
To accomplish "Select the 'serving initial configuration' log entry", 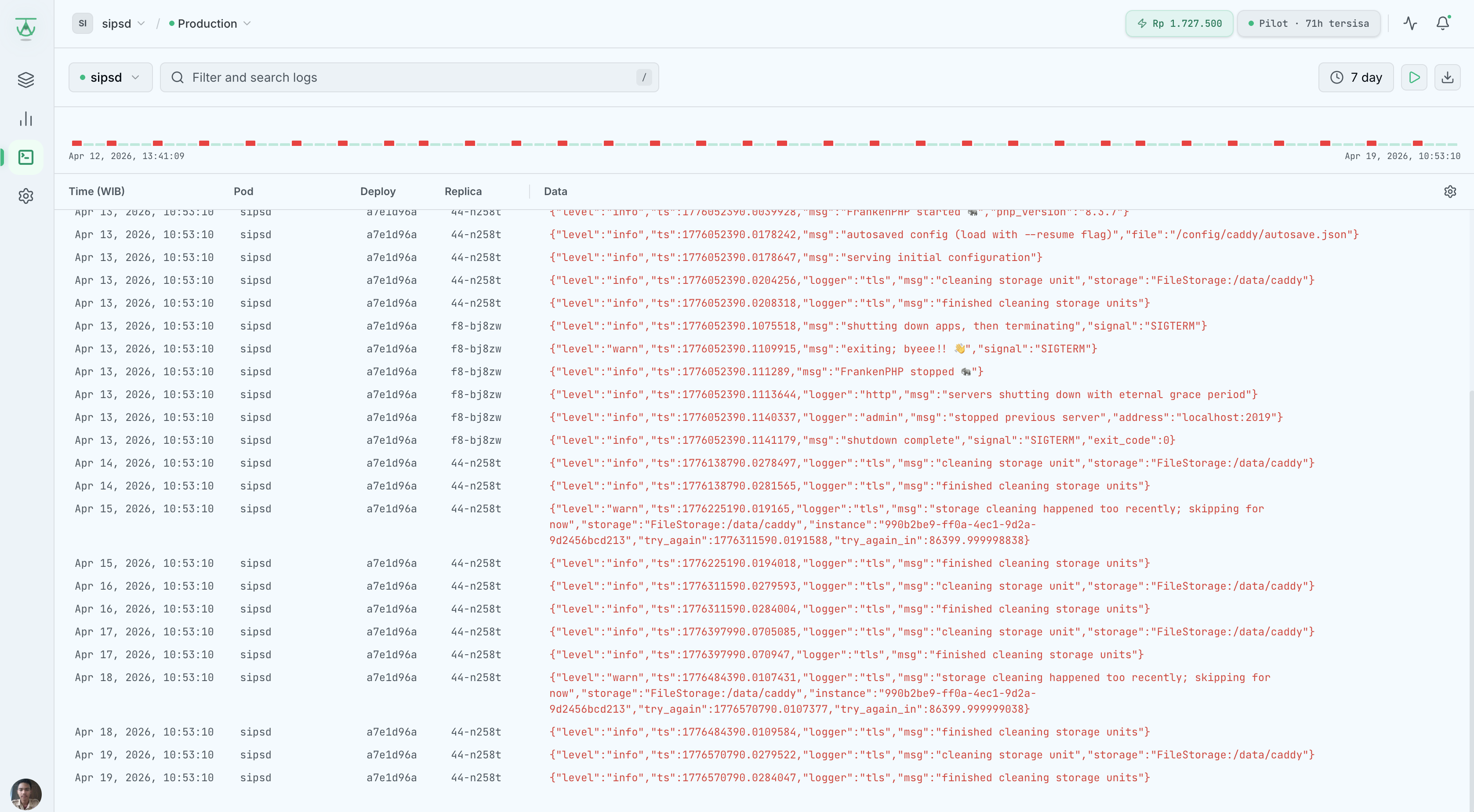I will (x=764, y=257).
